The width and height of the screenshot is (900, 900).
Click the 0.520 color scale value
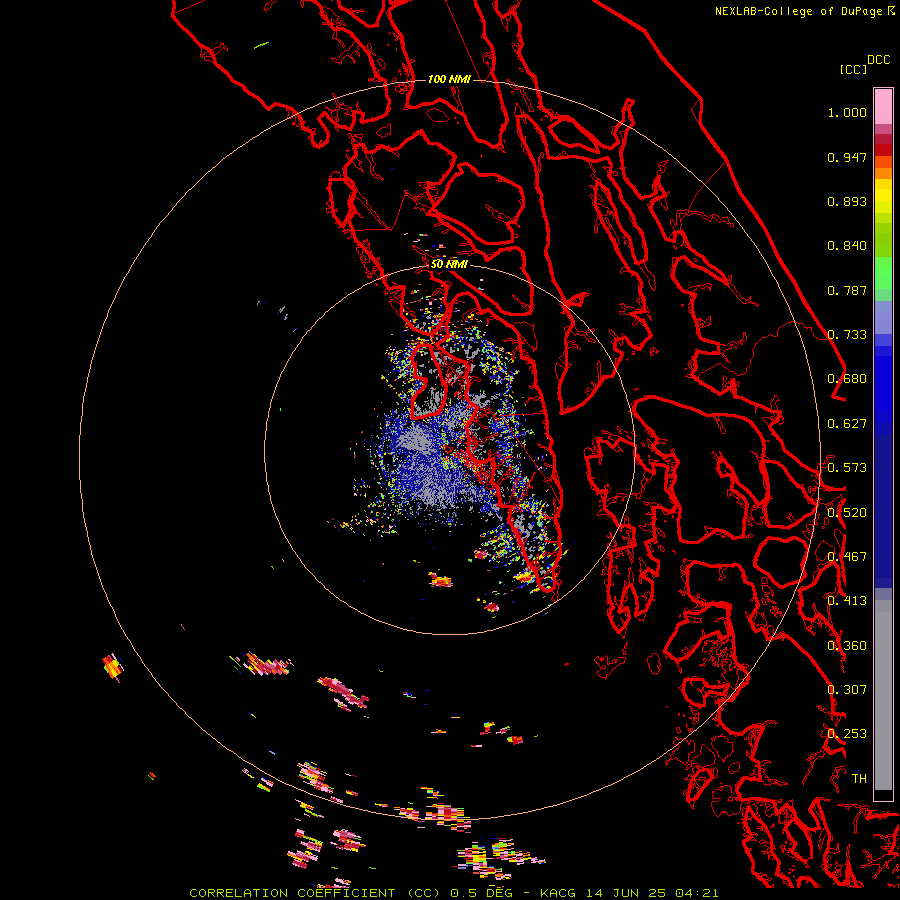click(847, 513)
